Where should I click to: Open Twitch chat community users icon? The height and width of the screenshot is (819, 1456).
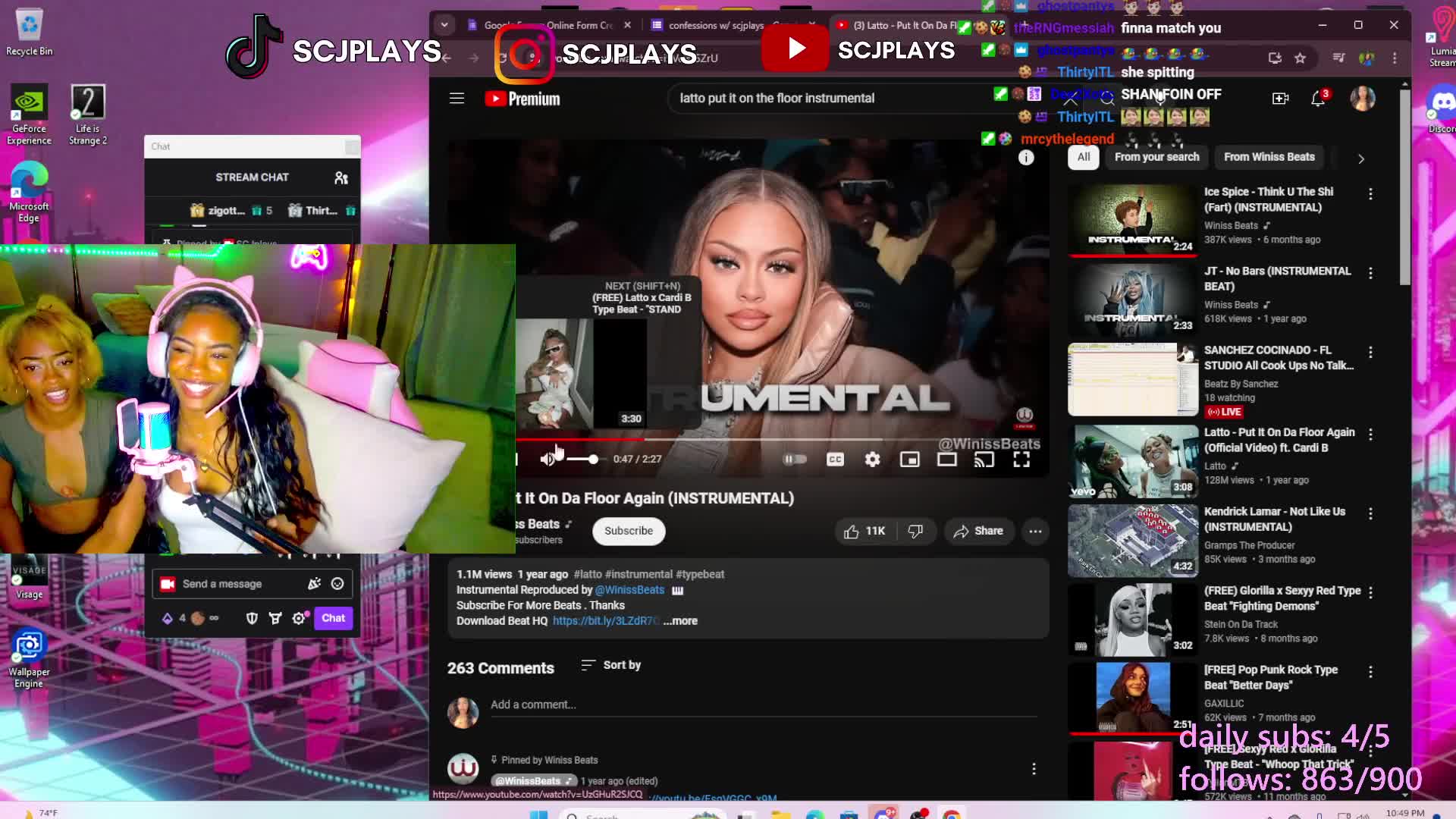pos(341,177)
